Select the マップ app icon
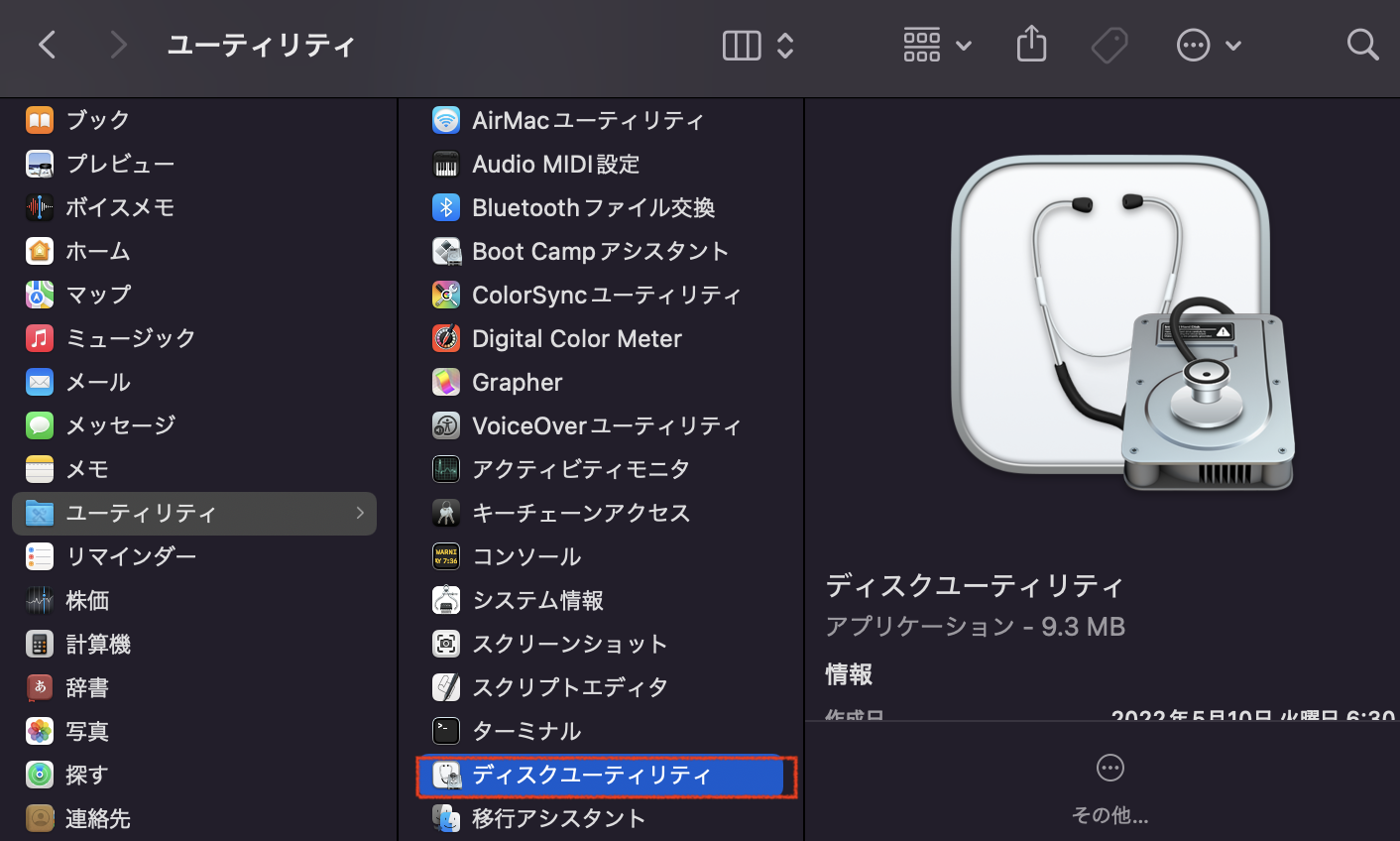This screenshot has height=841, width=1400. [x=40, y=295]
